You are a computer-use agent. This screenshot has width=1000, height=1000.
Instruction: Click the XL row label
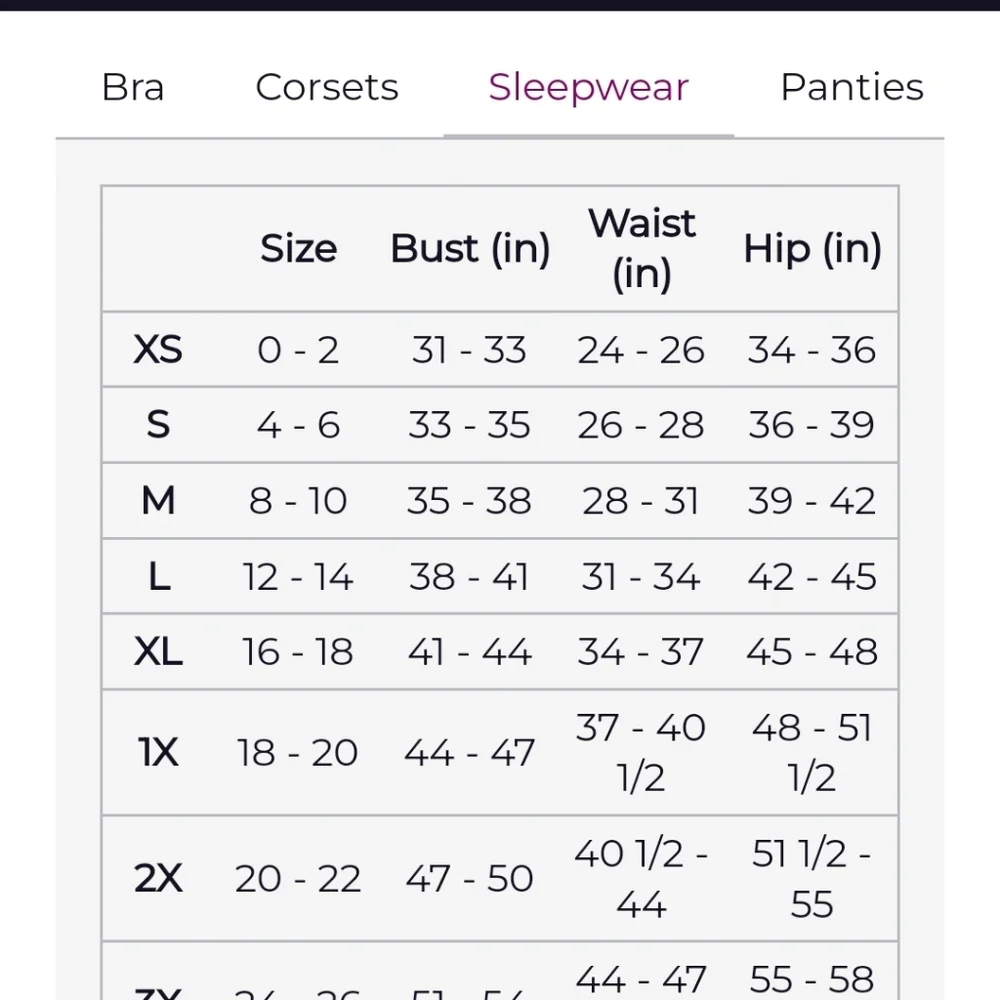pos(158,652)
